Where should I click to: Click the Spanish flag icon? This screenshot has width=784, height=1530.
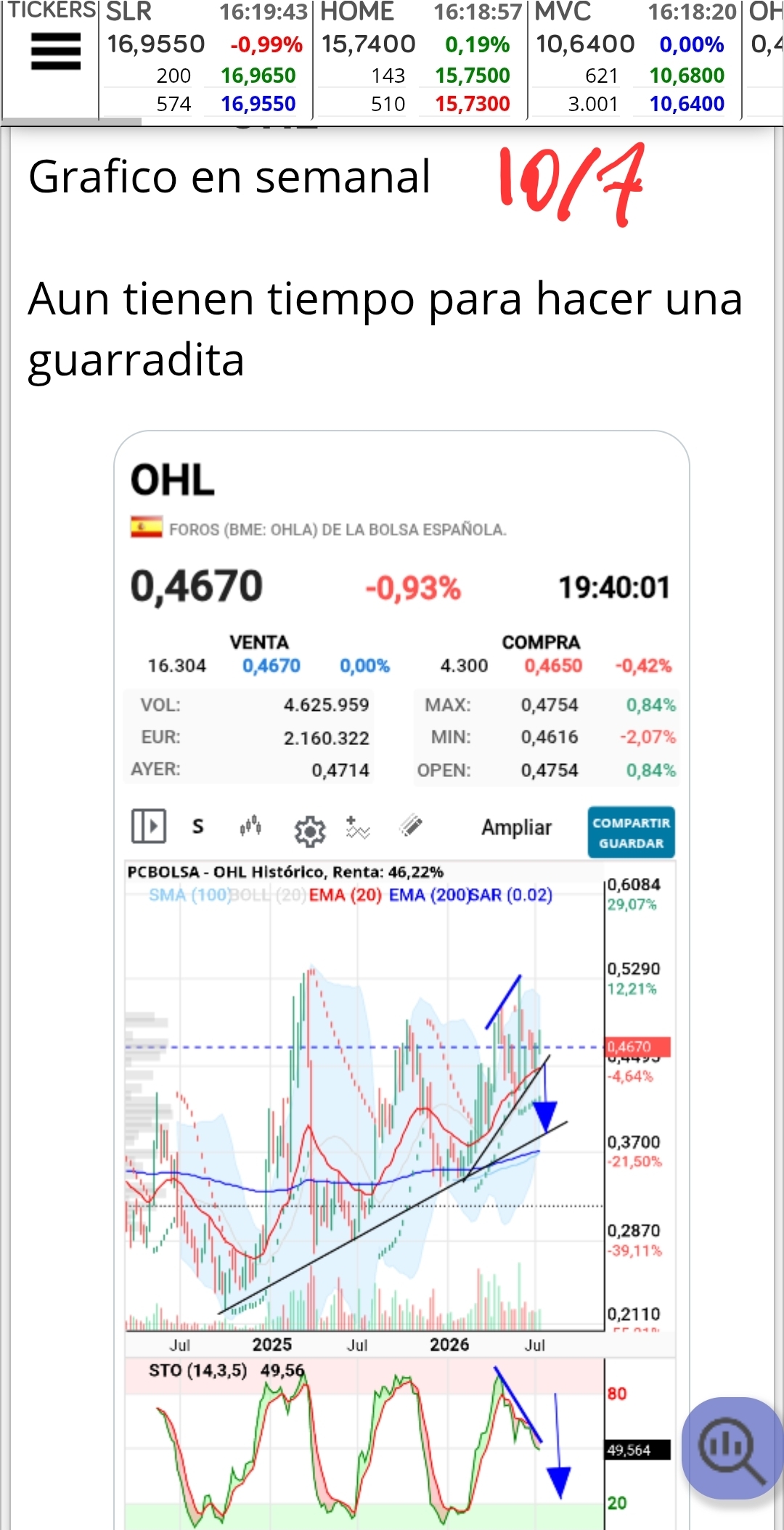[x=147, y=528]
